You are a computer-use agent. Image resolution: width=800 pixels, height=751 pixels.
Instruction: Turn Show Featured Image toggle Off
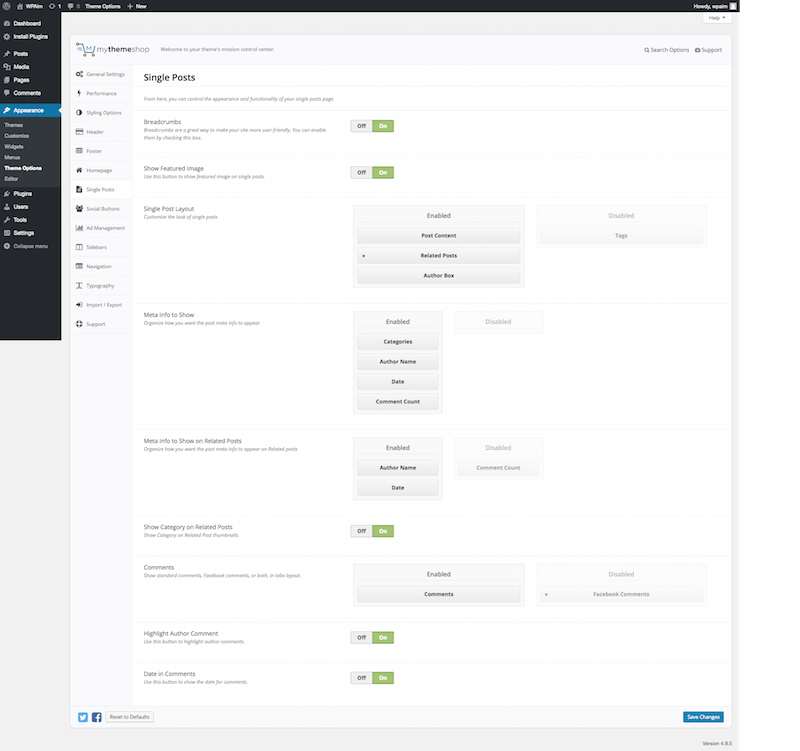point(361,172)
